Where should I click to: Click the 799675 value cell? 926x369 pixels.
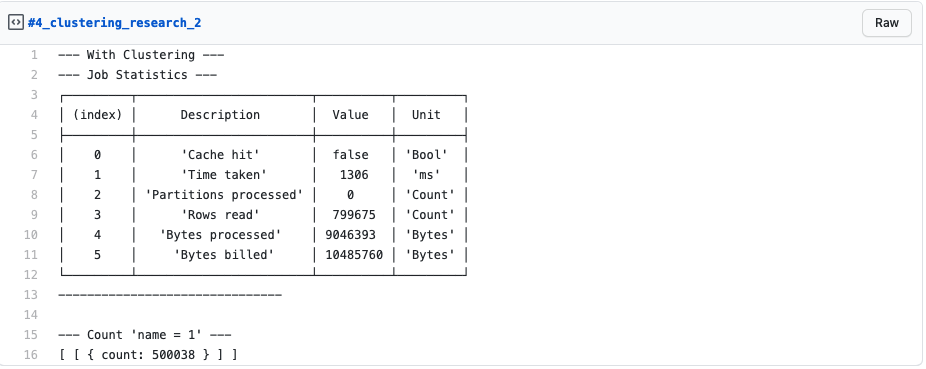[x=354, y=215]
